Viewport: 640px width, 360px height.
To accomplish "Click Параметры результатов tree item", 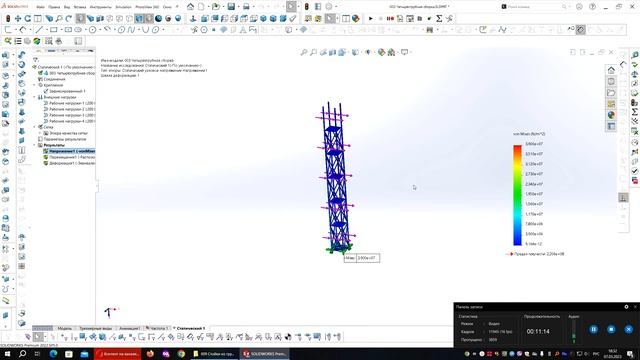I will click(62, 139).
